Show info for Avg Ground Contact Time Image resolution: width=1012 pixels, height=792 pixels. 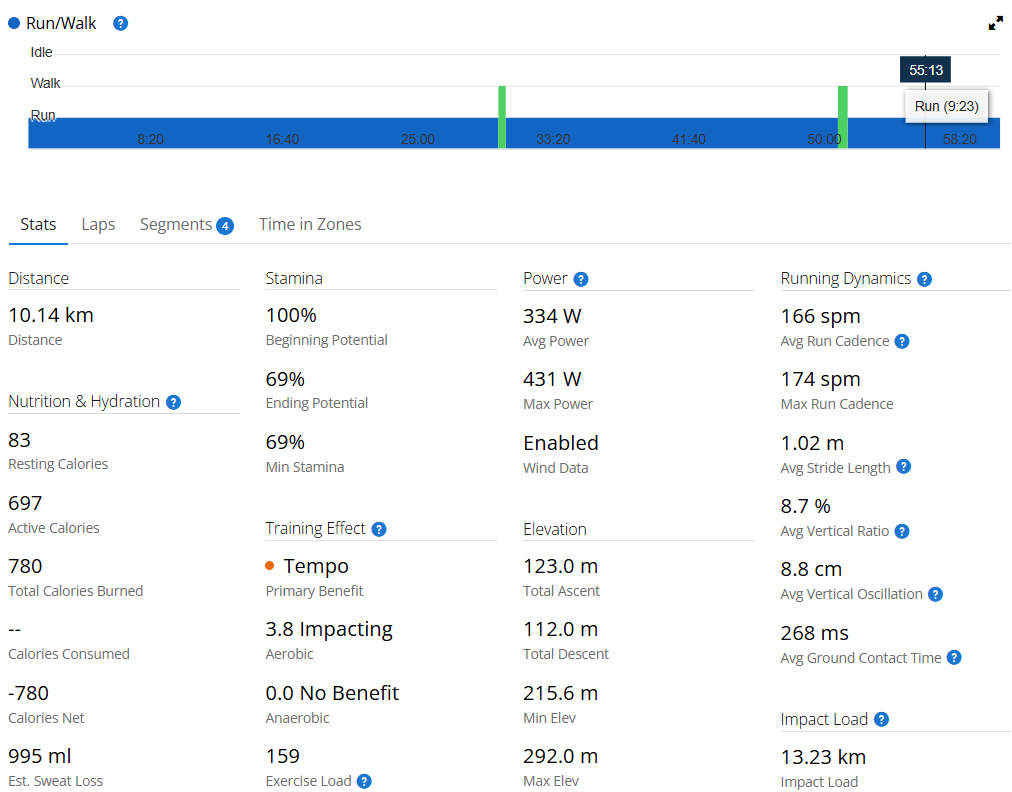click(954, 658)
